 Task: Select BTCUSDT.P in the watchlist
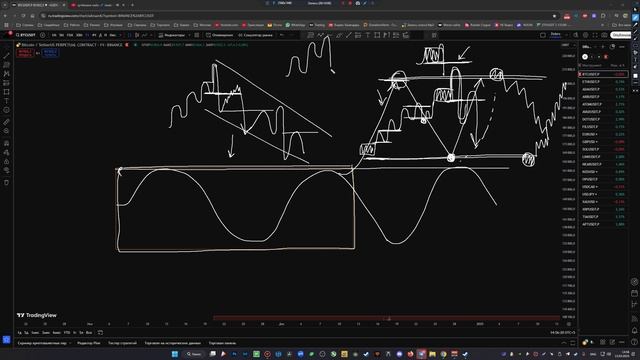coord(603,74)
